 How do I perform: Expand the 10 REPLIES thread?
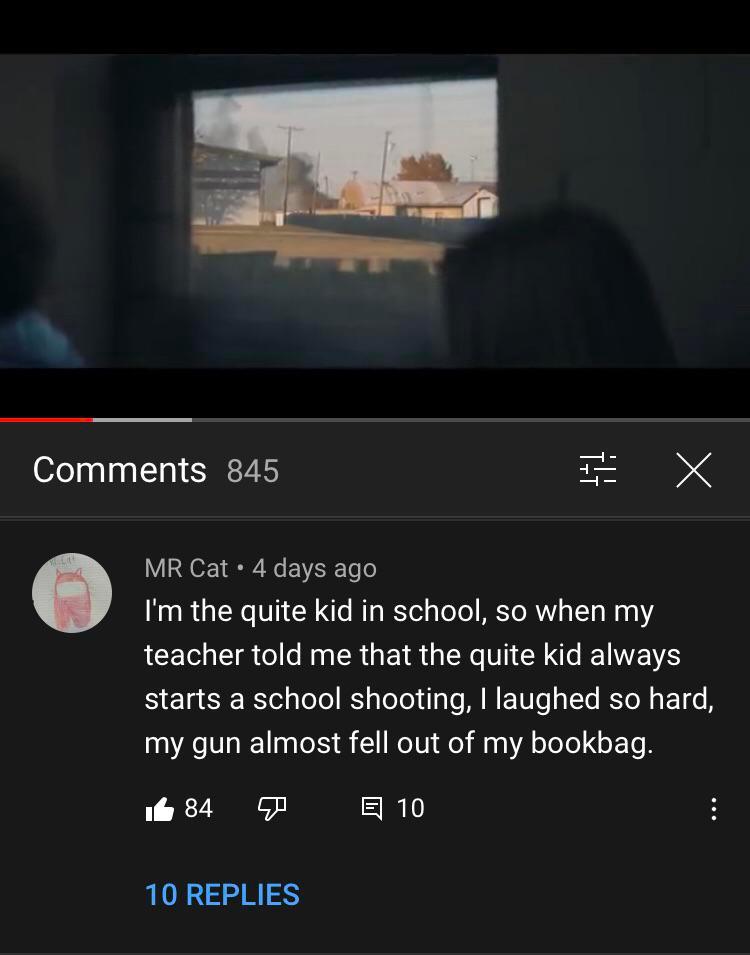click(222, 895)
